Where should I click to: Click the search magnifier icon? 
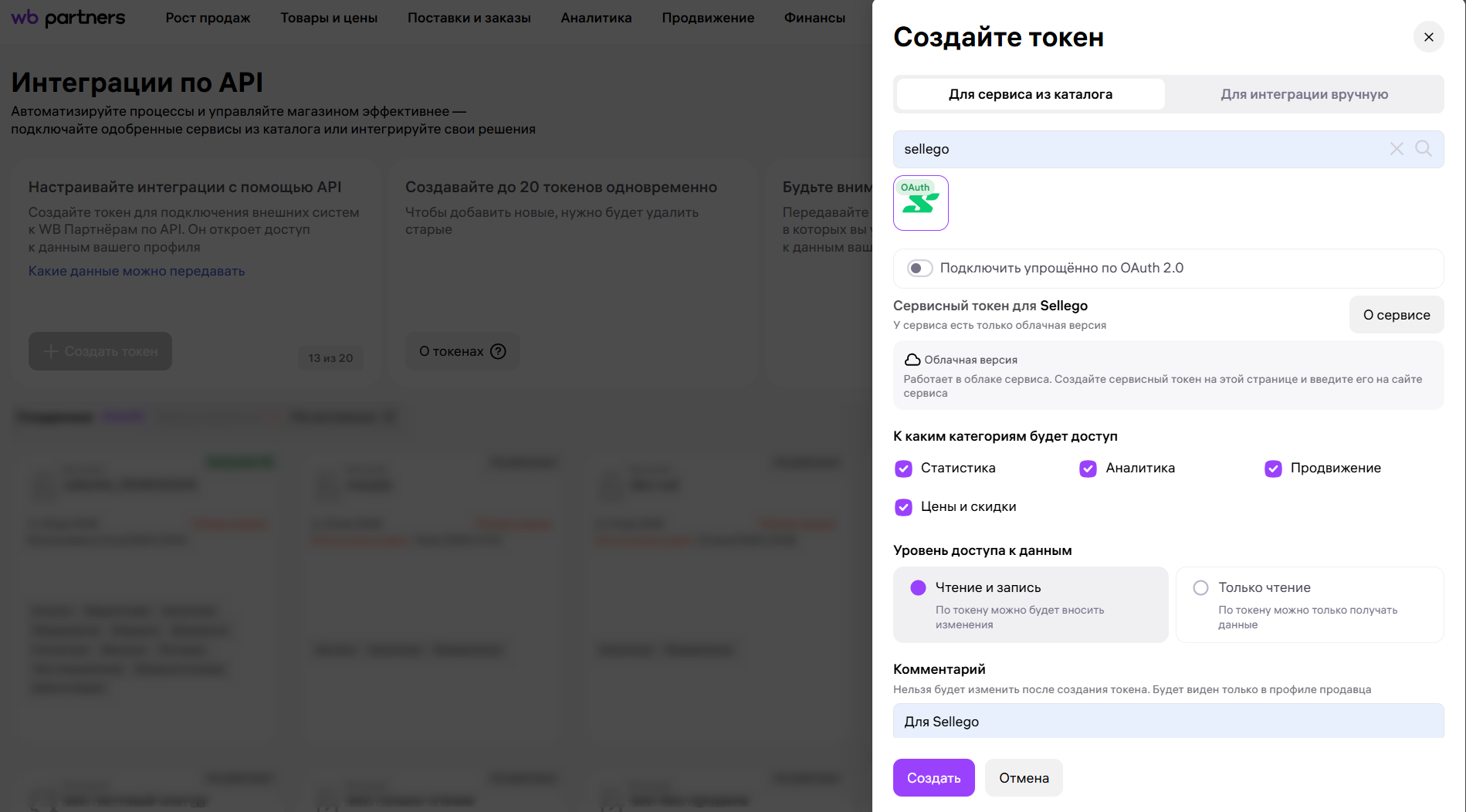click(x=1424, y=149)
